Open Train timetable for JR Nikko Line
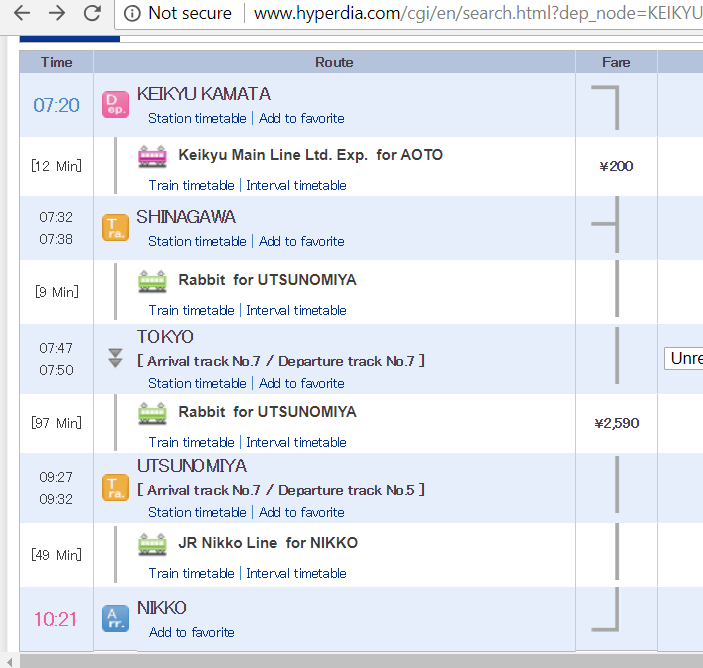The width and height of the screenshot is (703, 668). [191, 573]
